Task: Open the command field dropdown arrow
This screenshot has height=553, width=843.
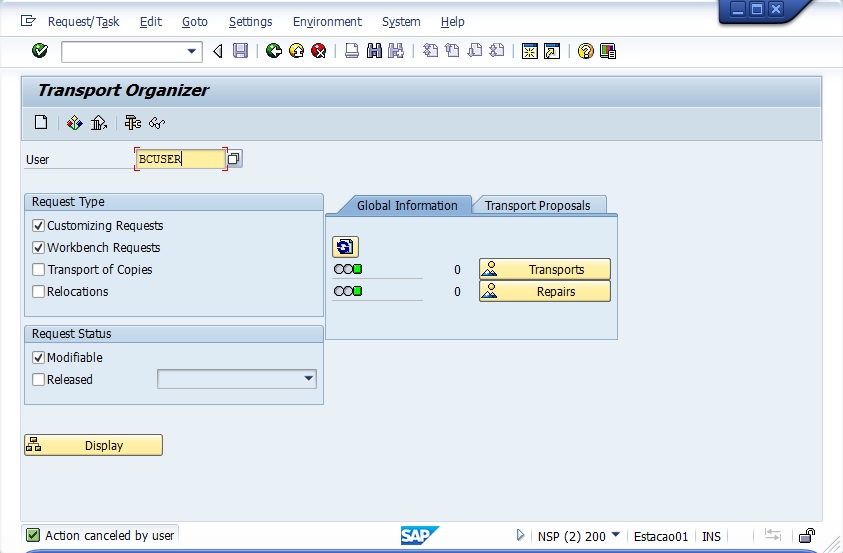Action: [x=192, y=51]
